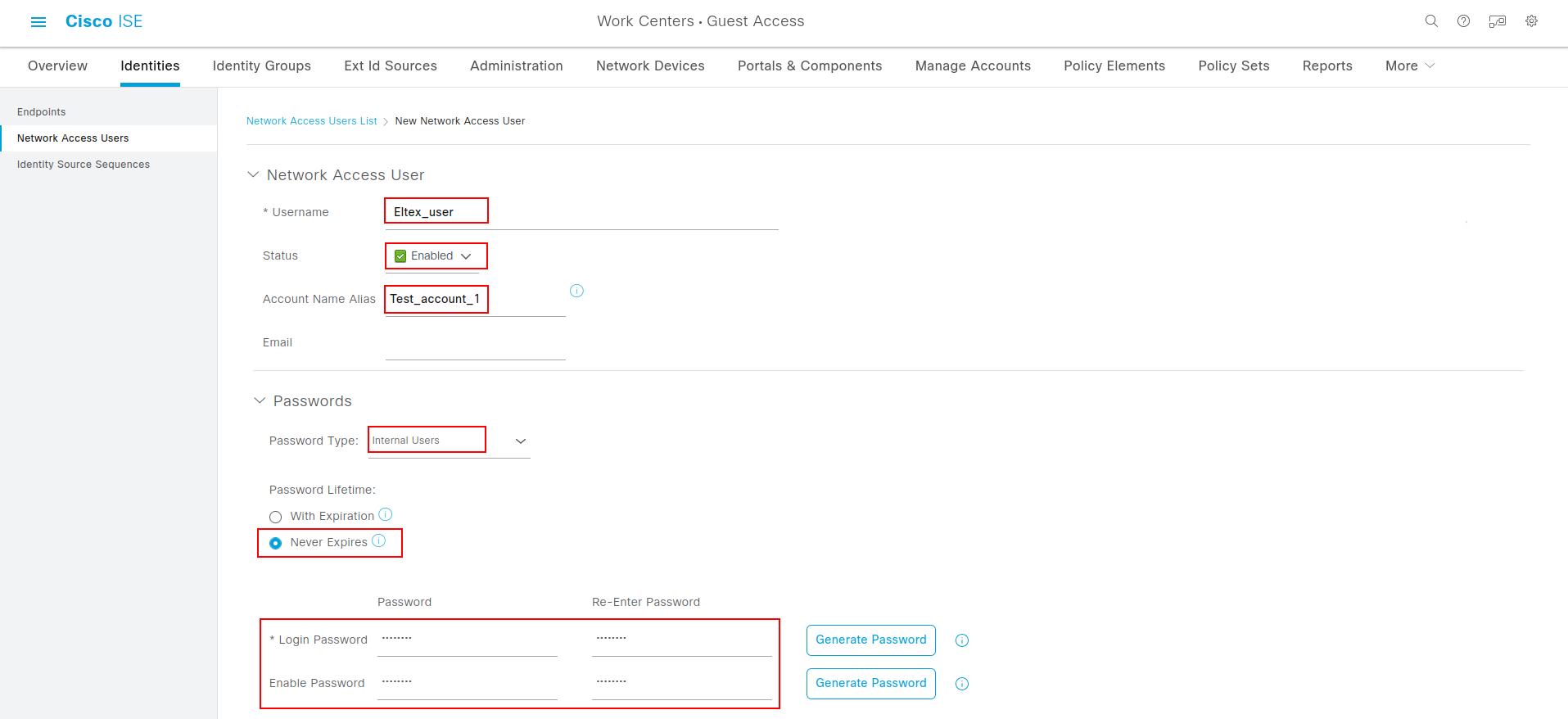The height and width of the screenshot is (719, 1568).
Task: Click info icon next to With Expiration
Action: pos(386,514)
